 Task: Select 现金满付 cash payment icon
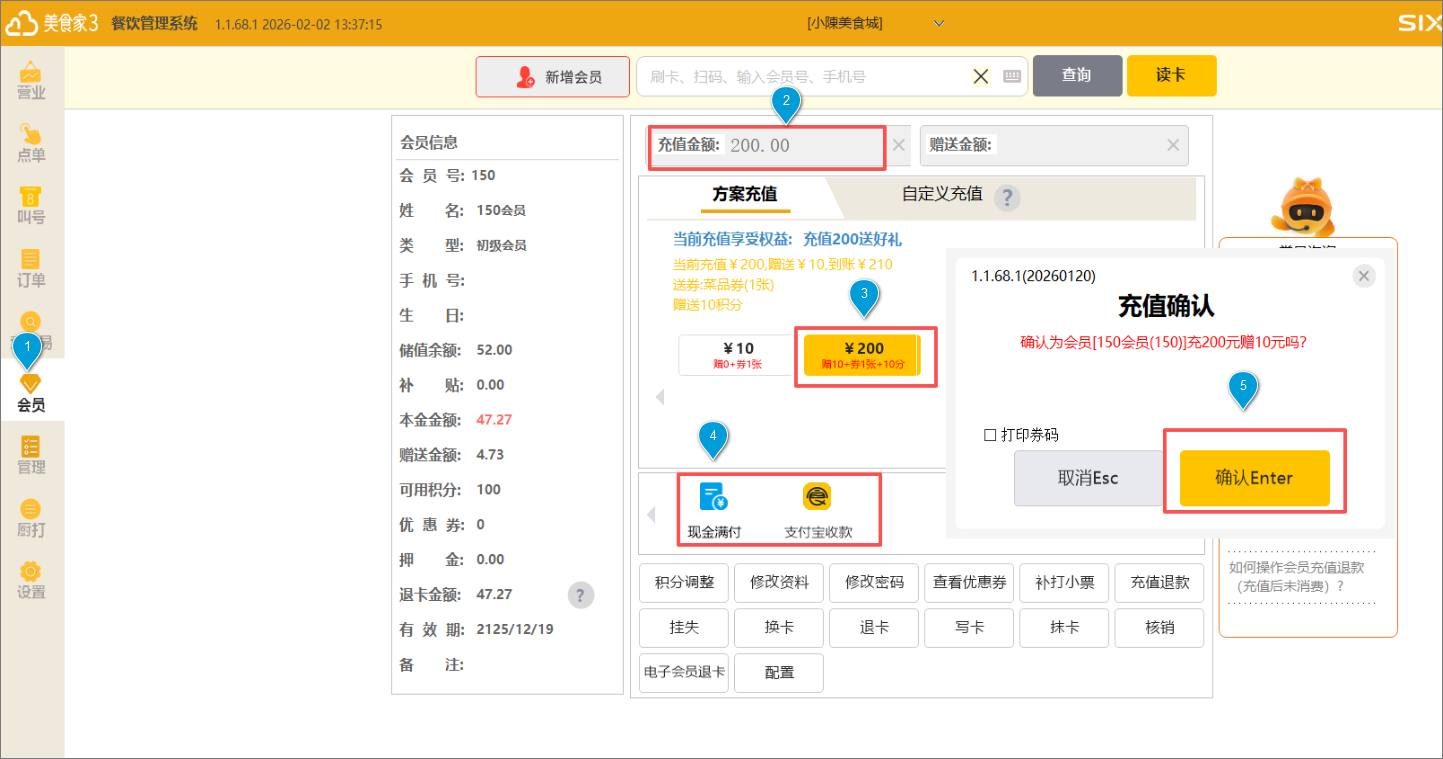click(714, 497)
